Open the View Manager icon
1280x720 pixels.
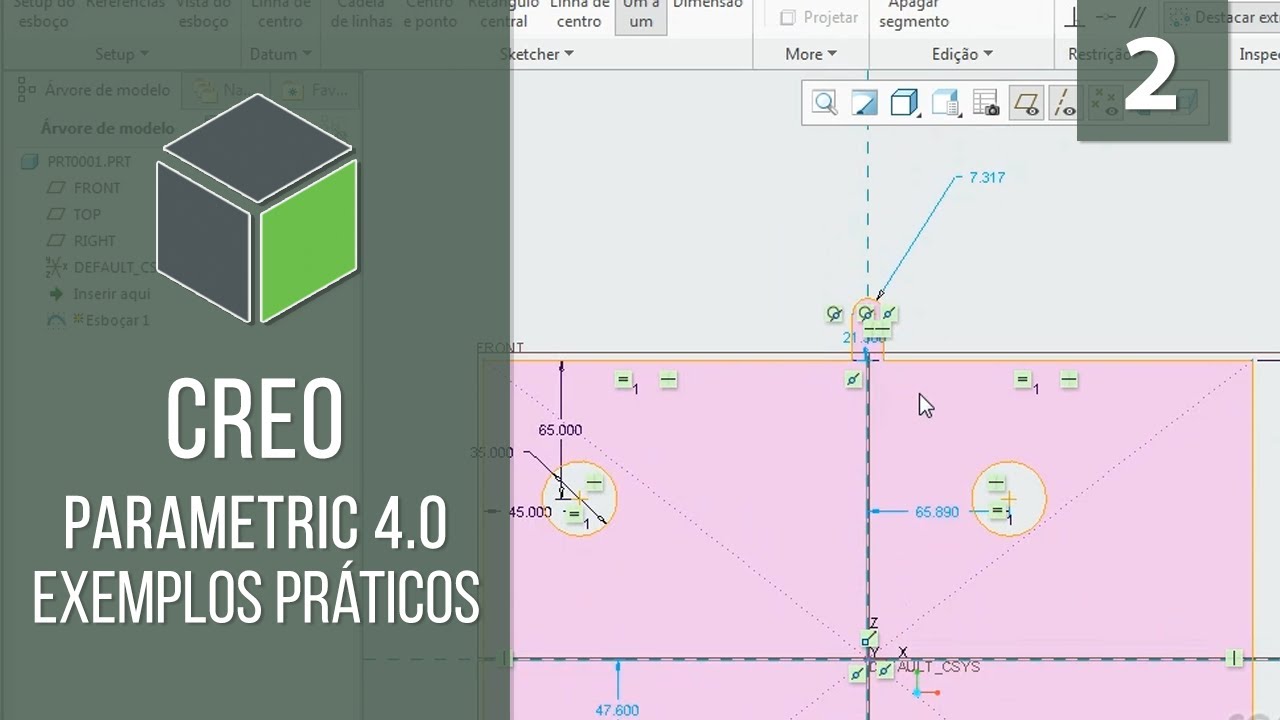click(986, 103)
